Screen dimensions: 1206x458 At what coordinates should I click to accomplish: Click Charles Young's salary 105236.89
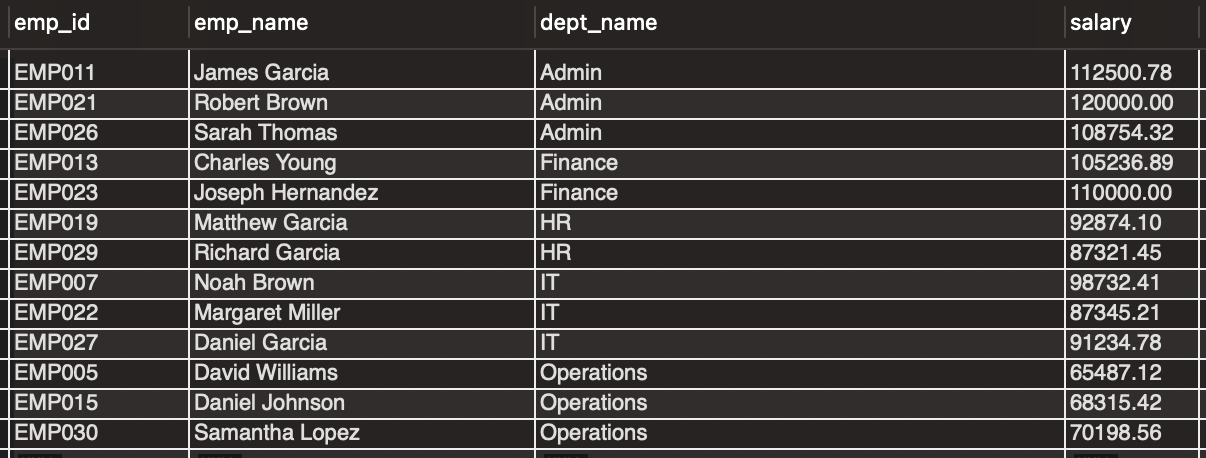[1121, 163]
